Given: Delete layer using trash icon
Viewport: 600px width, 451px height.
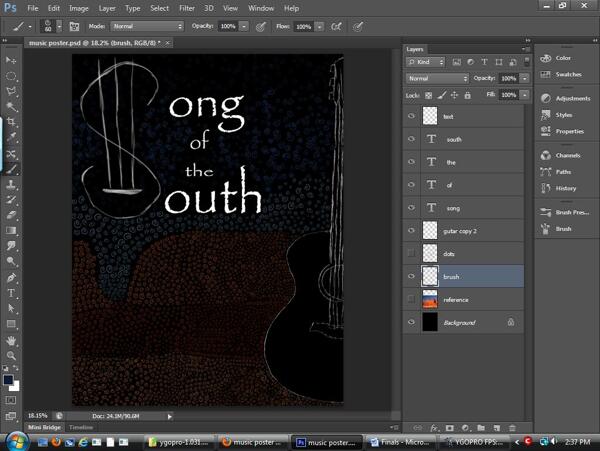Looking at the screenshot, I should (x=511, y=427).
